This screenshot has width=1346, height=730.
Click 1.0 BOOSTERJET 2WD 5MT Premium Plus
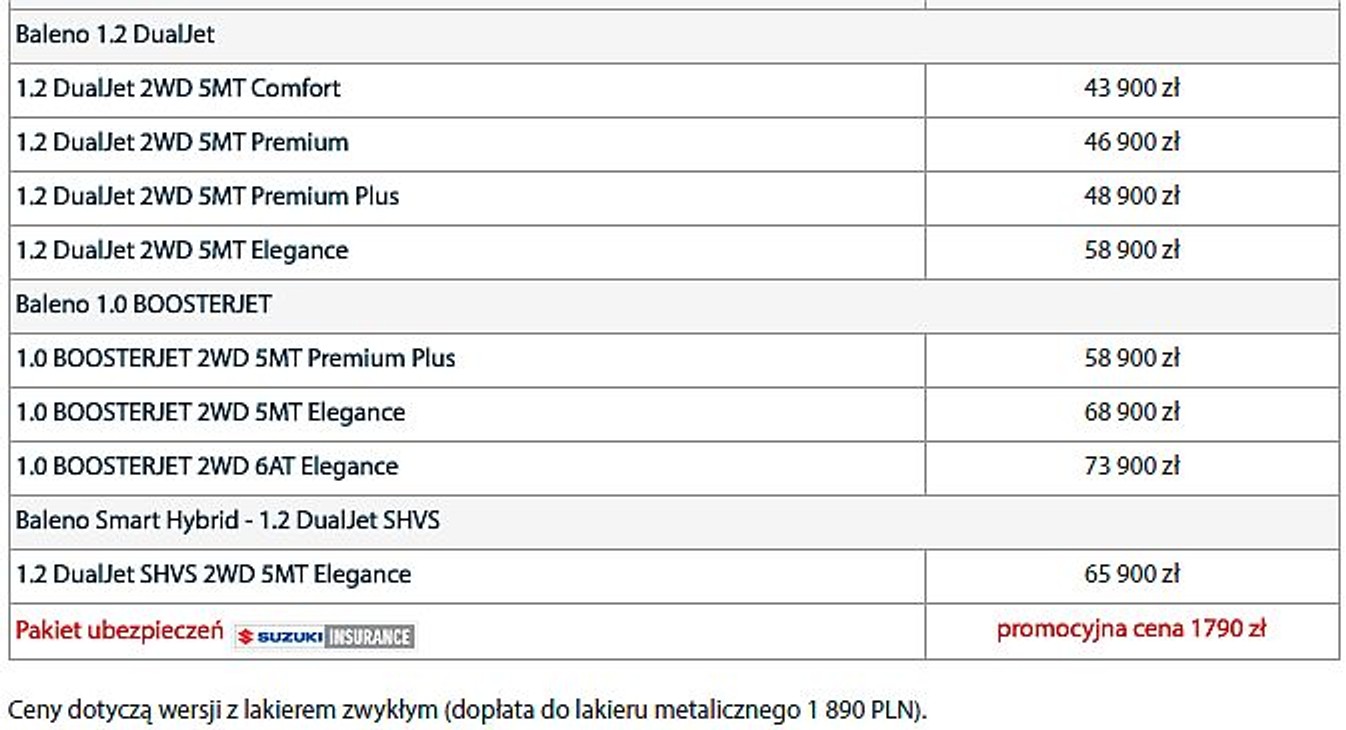tap(235, 359)
